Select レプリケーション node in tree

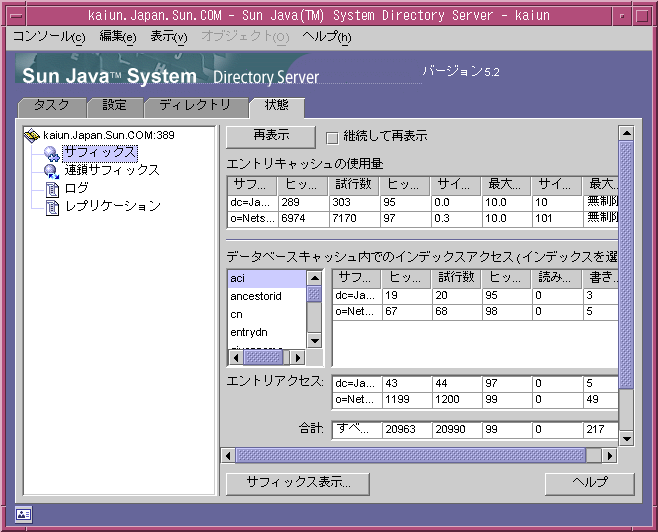click(113, 206)
